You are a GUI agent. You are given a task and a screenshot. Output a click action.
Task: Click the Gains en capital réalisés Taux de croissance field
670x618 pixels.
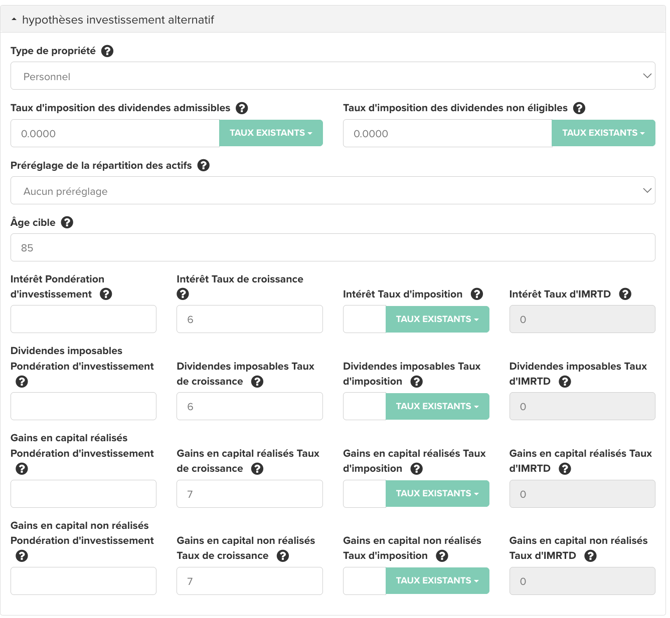tap(250, 494)
